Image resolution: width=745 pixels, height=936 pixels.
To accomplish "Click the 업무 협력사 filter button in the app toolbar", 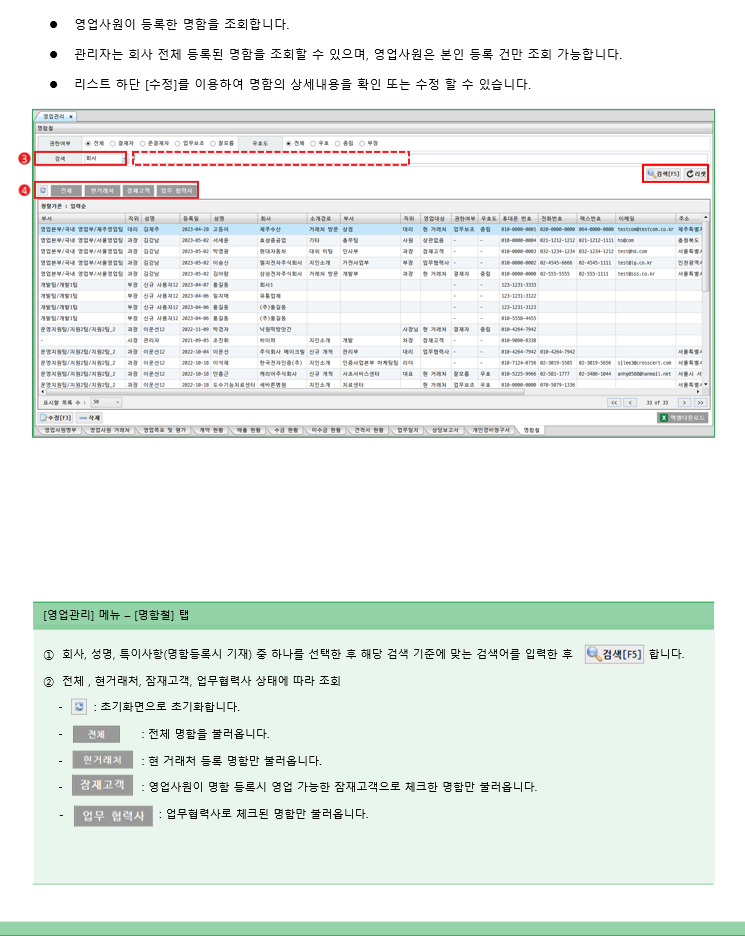I will [x=176, y=190].
